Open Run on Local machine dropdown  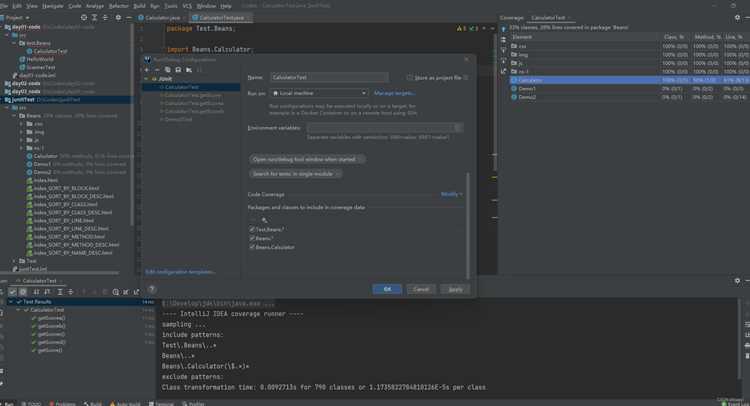pyautogui.click(x=319, y=93)
